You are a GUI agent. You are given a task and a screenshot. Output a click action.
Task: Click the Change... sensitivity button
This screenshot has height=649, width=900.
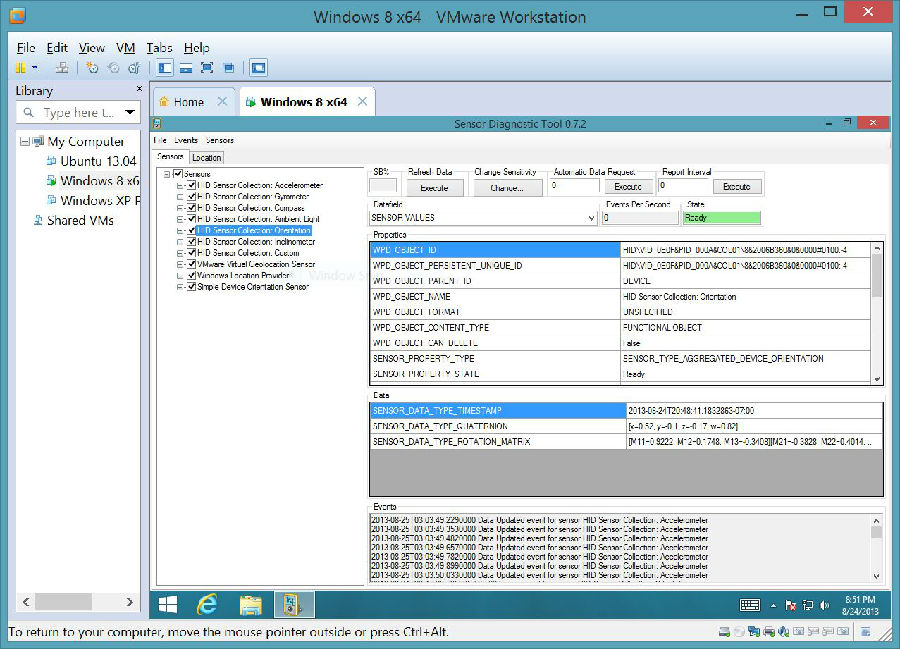tap(507, 187)
